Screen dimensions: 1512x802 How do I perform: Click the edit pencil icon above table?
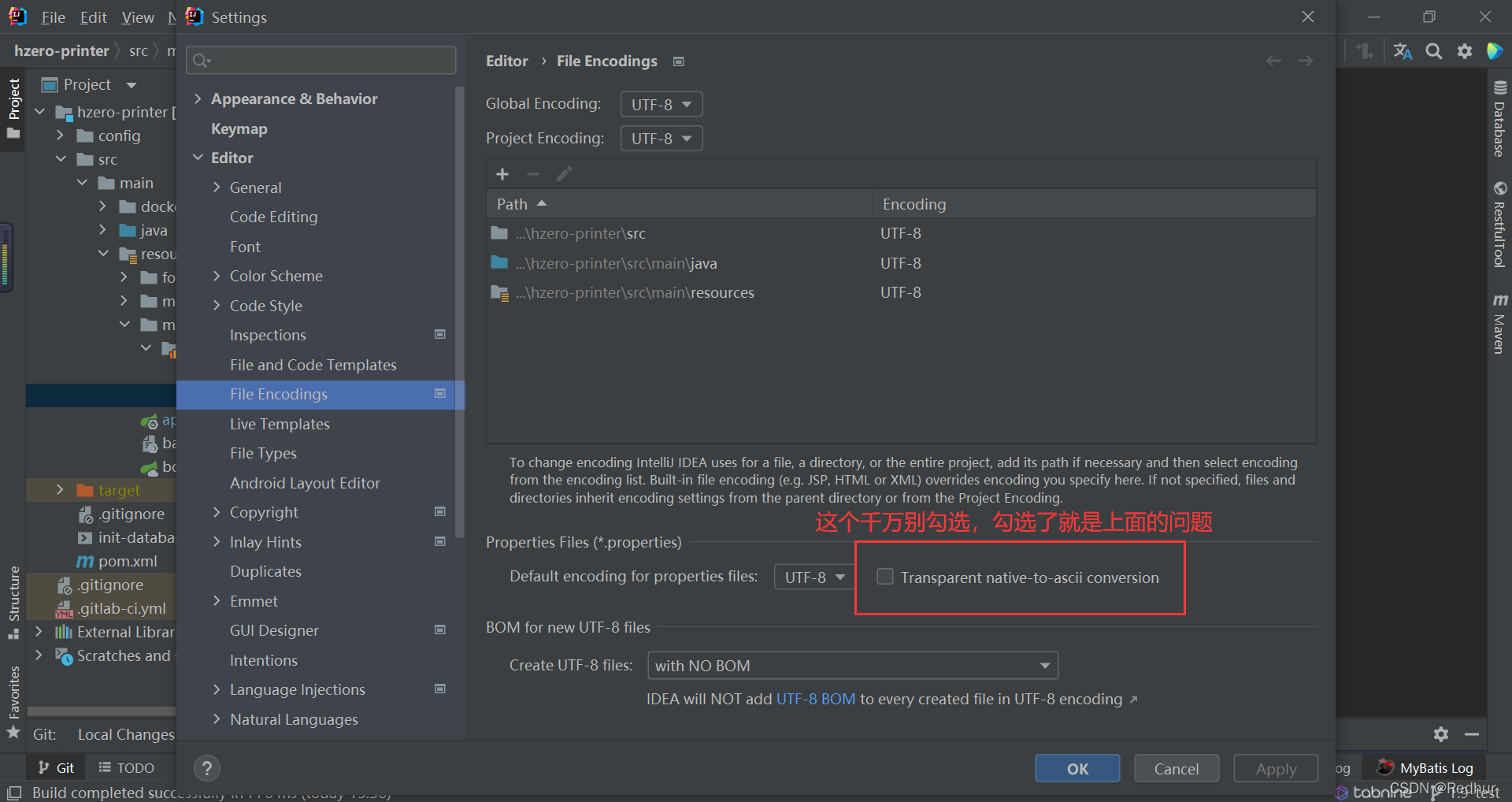[x=564, y=174]
